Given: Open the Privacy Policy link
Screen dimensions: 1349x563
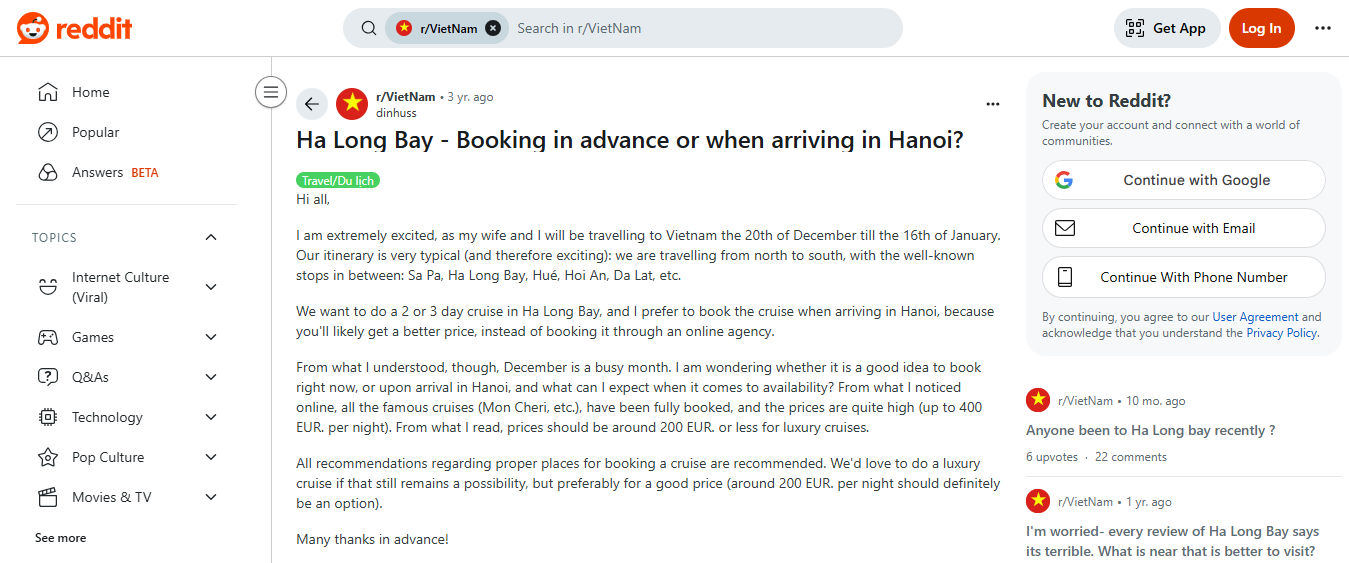Looking at the screenshot, I should tap(1282, 333).
